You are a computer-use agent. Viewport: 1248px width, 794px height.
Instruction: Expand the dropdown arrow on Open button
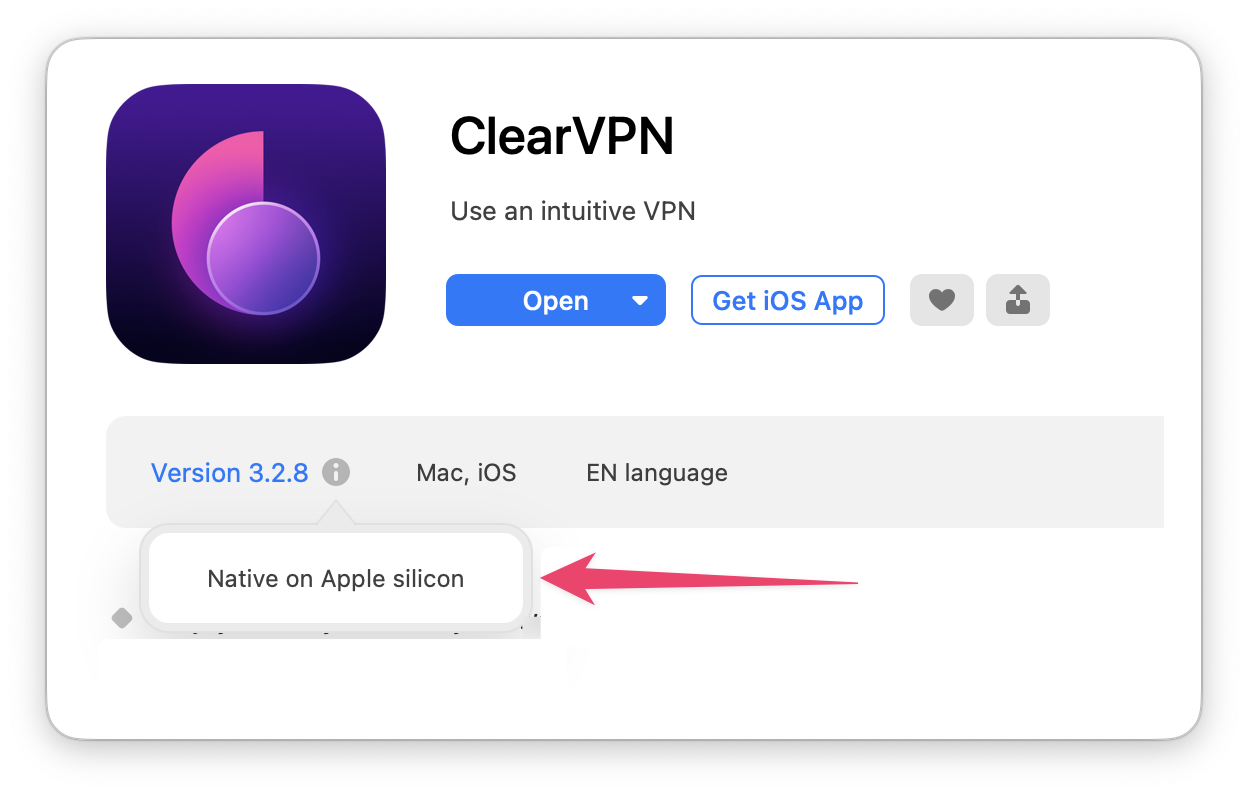coord(640,300)
